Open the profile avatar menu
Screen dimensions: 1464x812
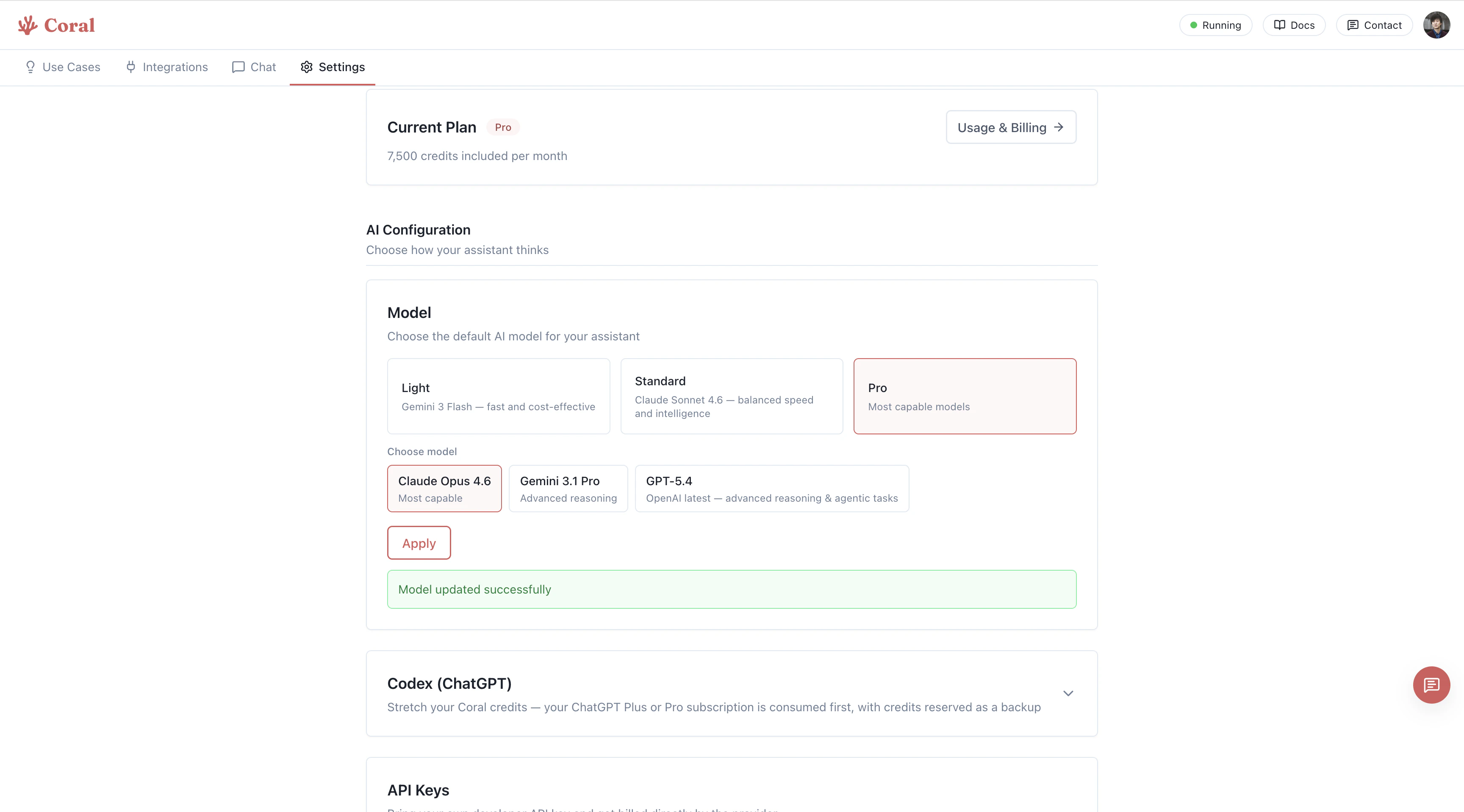1436,25
